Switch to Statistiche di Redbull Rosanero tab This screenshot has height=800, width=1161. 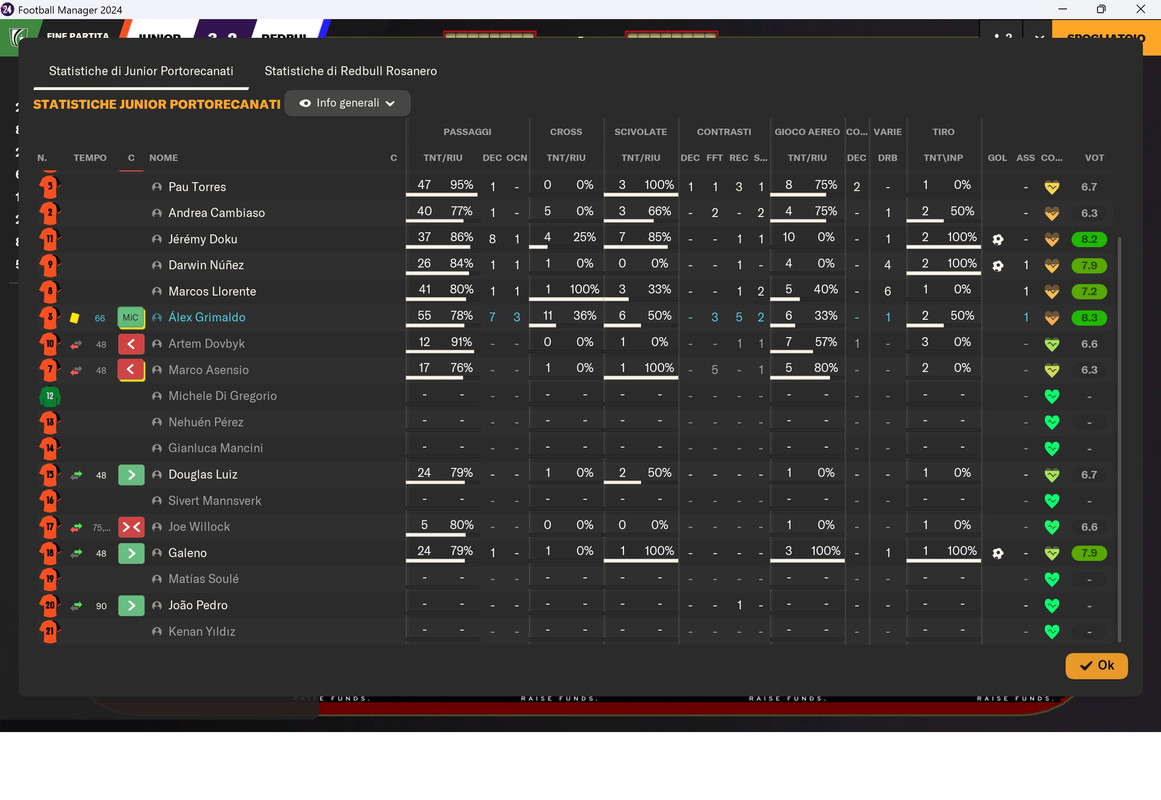350,71
